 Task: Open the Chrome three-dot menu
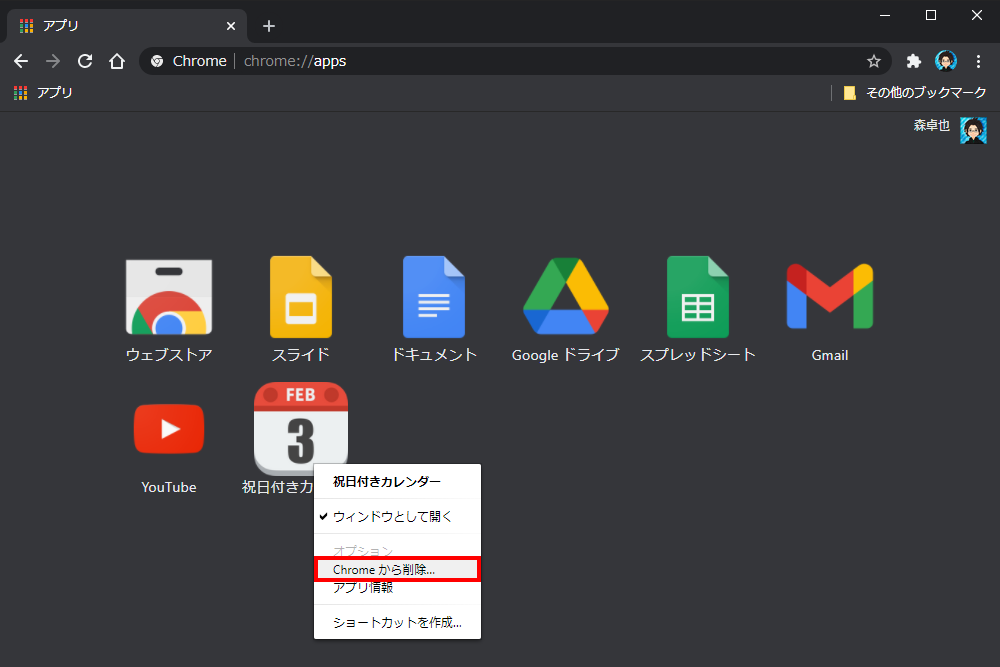coord(978,61)
